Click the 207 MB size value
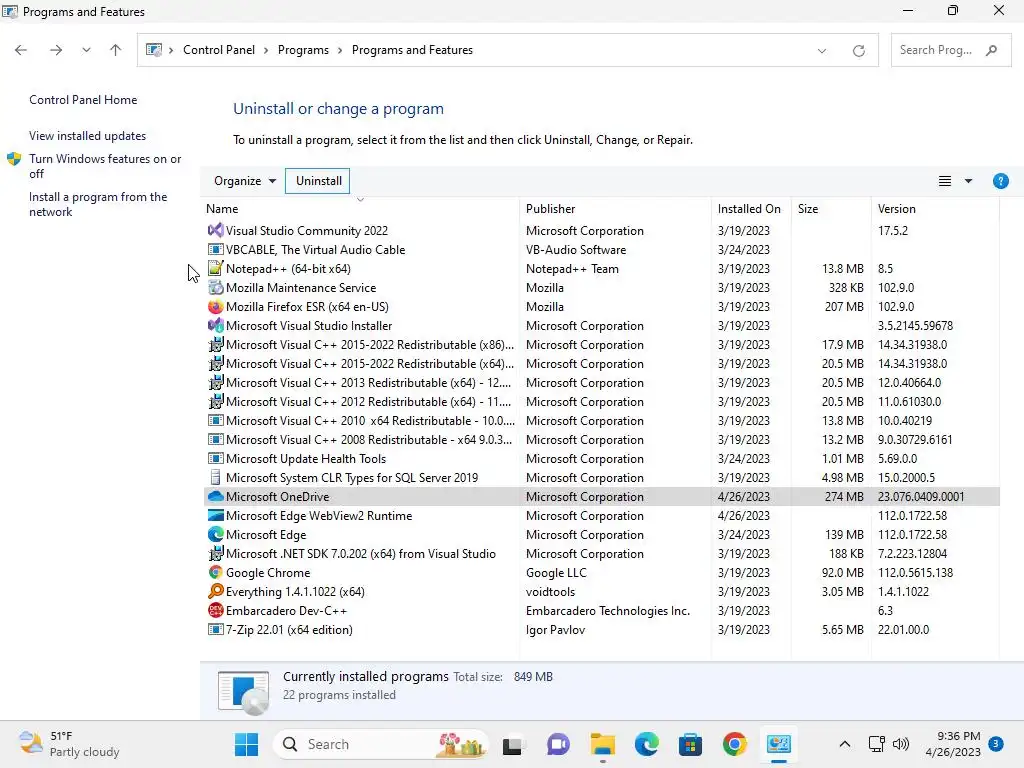This screenshot has width=1024, height=768. click(844, 306)
